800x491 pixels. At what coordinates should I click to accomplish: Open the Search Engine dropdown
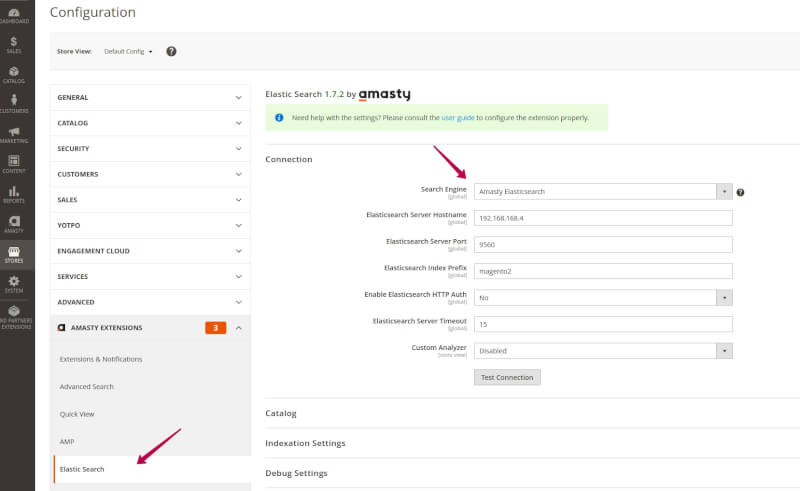(603, 191)
